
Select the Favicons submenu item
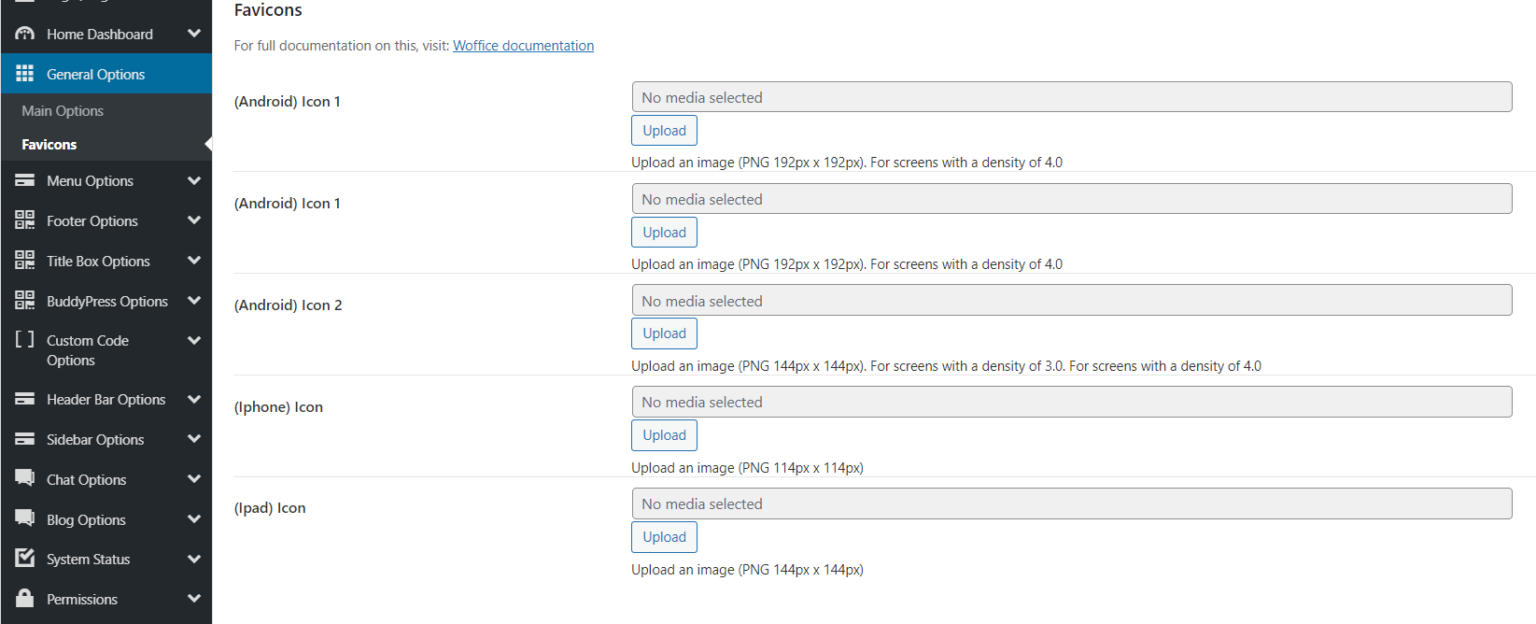(49, 145)
